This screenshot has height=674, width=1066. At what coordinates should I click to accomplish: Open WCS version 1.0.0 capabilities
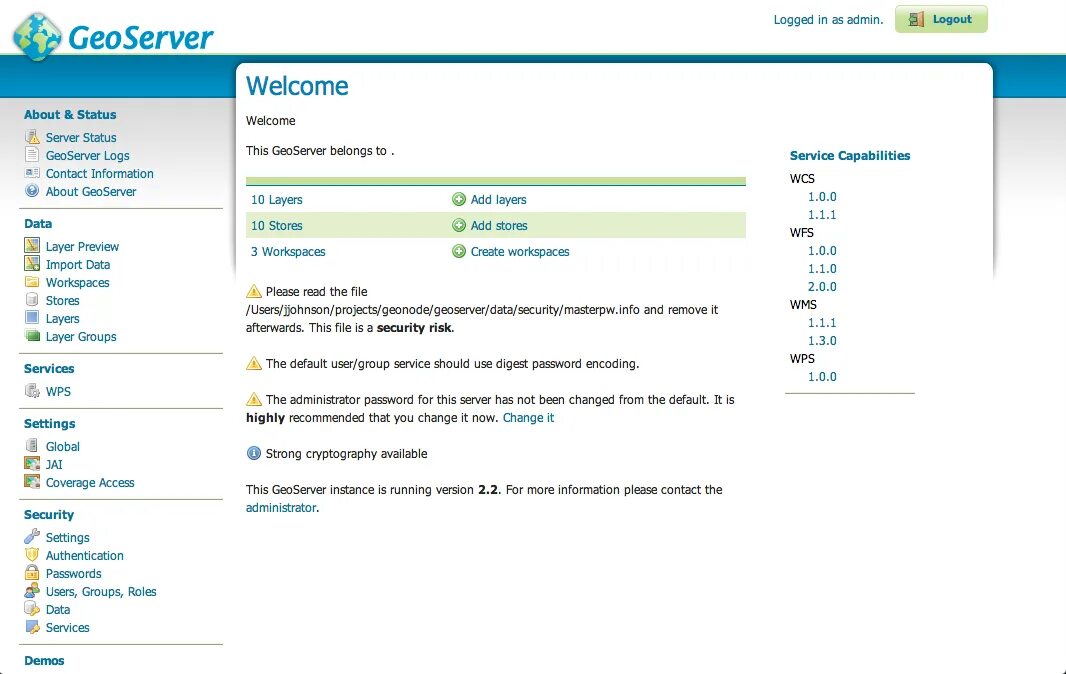pos(822,197)
